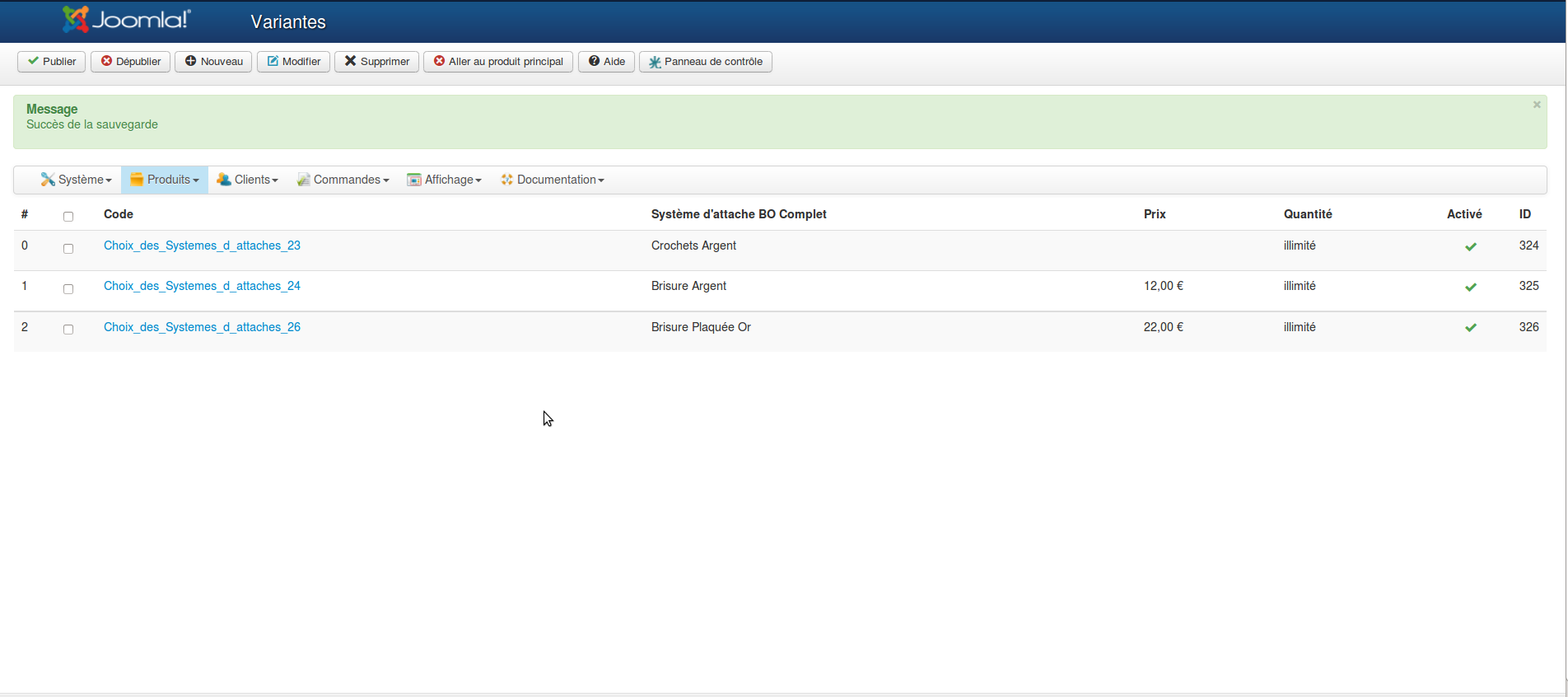The width and height of the screenshot is (1568, 697).
Task: Open Aide help button
Action: (x=607, y=62)
